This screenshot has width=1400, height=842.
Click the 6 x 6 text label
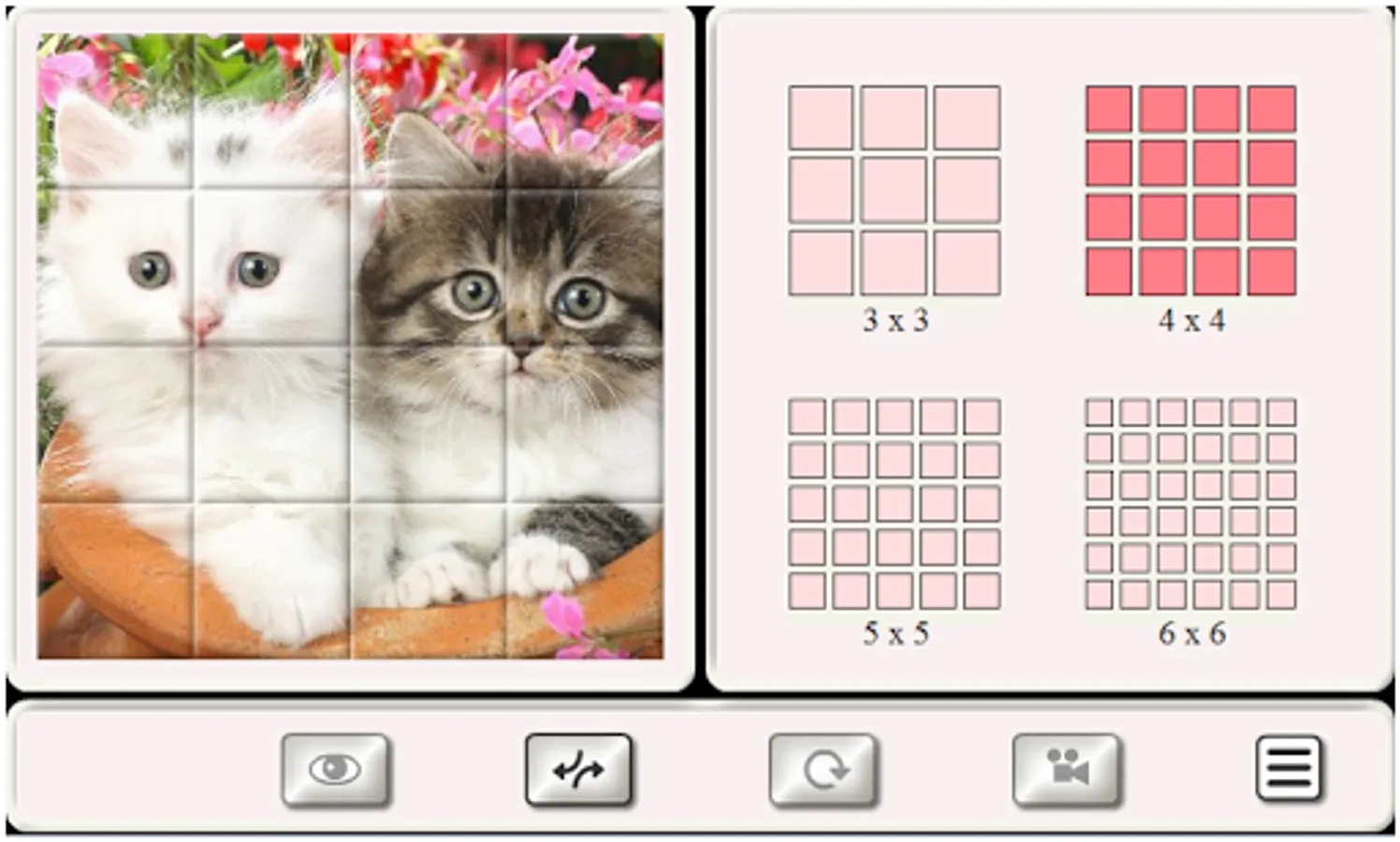click(x=1192, y=634)
